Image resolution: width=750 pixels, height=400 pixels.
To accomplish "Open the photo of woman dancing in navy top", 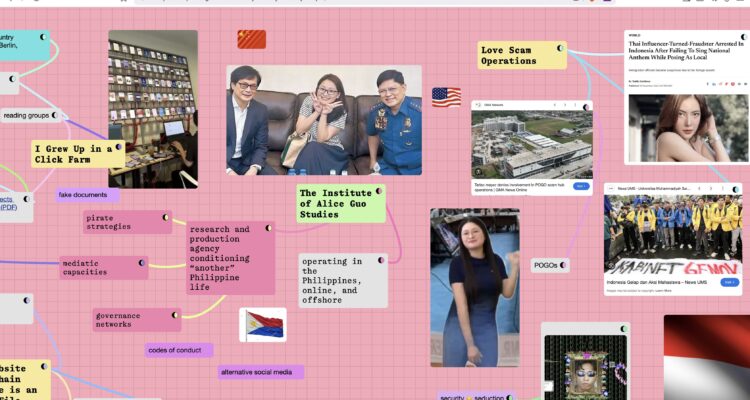I will [475, 288].
